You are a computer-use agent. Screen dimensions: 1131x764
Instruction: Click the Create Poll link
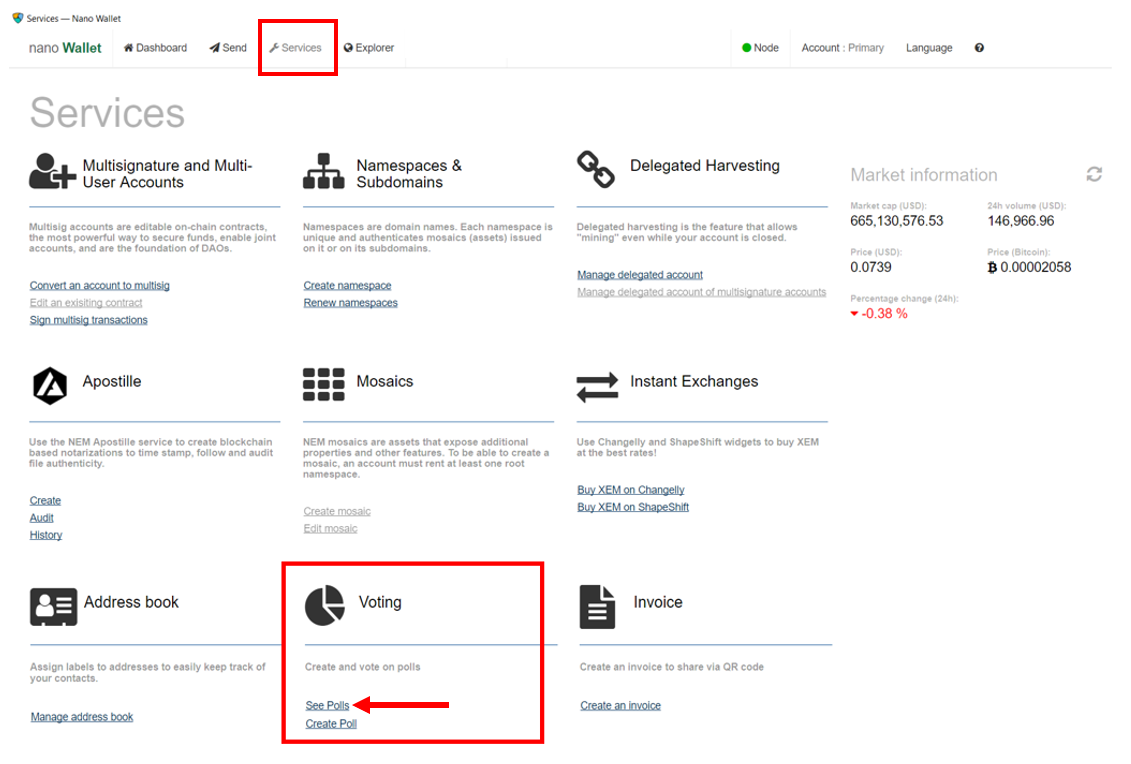click(331, 724)
